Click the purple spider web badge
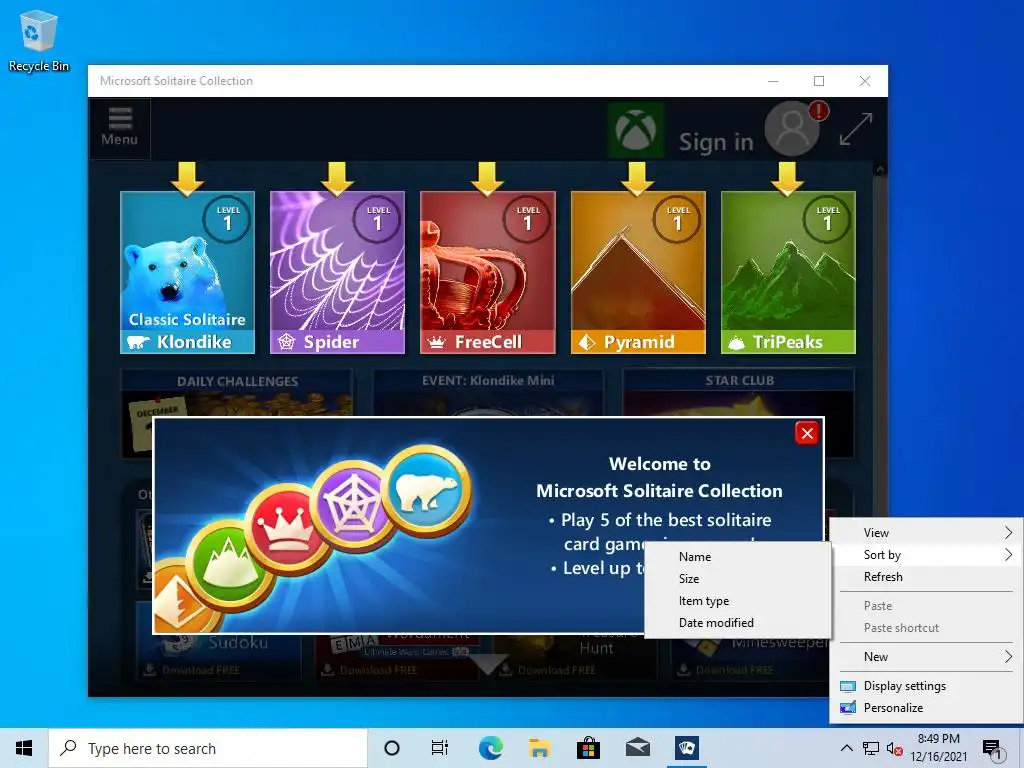The height and width of the screenshot is (768, 1024). coord(353,506)
